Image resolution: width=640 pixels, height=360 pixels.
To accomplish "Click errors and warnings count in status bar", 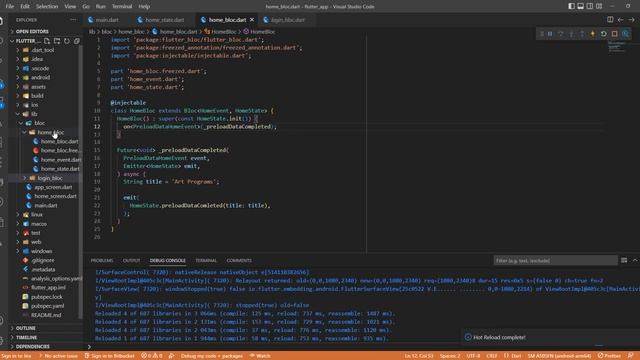I will pos(152,356).
